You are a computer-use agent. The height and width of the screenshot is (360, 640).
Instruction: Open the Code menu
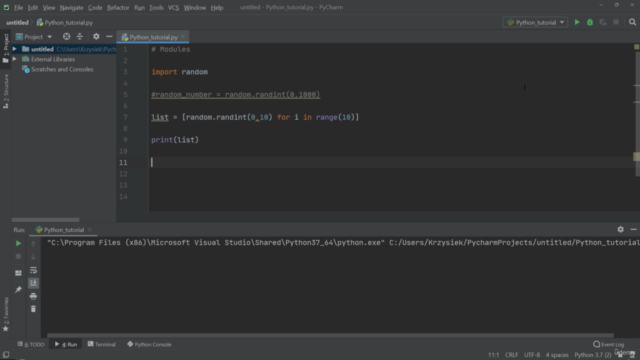[95, 7]
